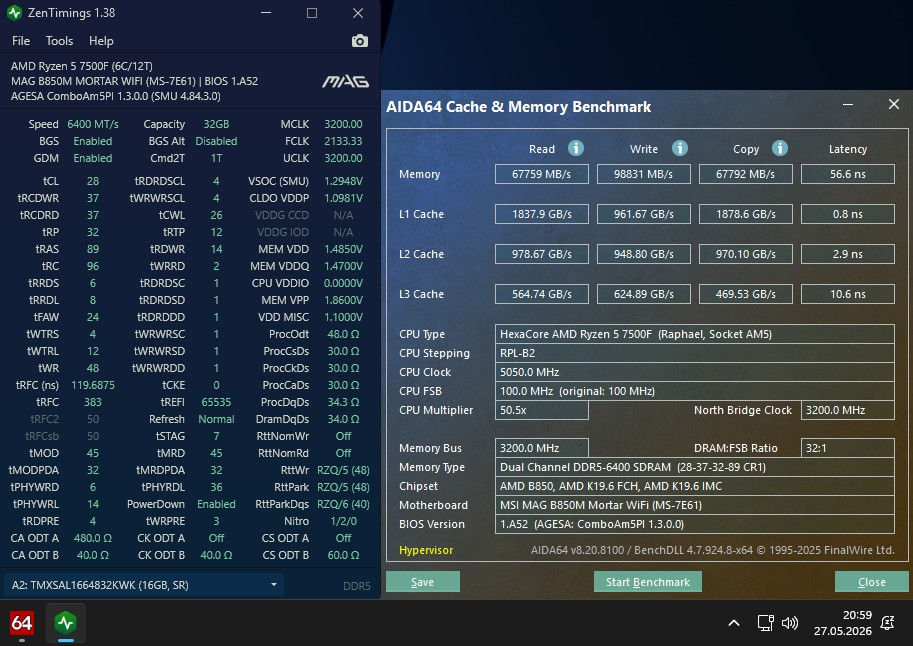Click the Memory Type DDR5-6400 field
The image size is (913, 646).
point(695,467)
